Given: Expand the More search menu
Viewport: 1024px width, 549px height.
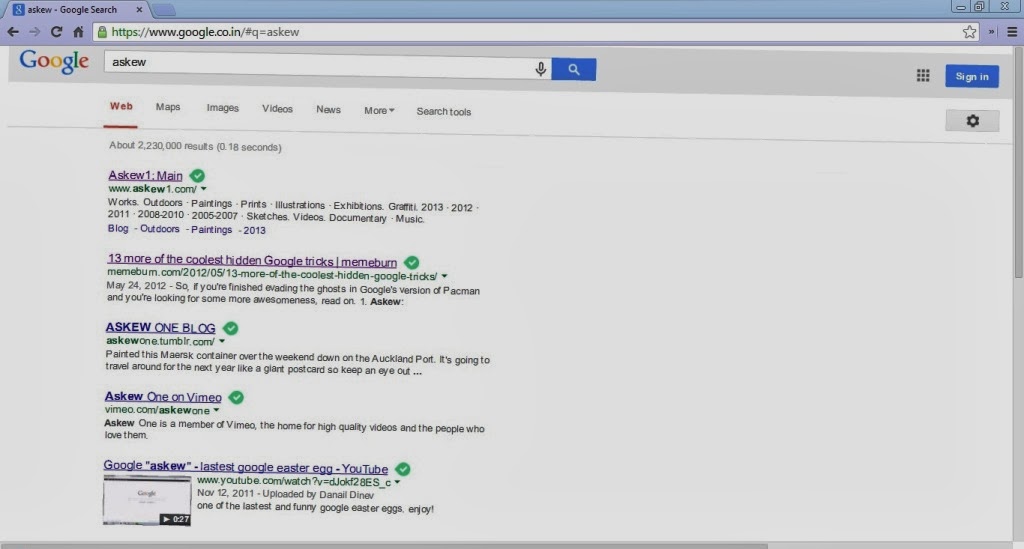Looking at the screenshot, I should pyautogui.click(x=379, y=110).
